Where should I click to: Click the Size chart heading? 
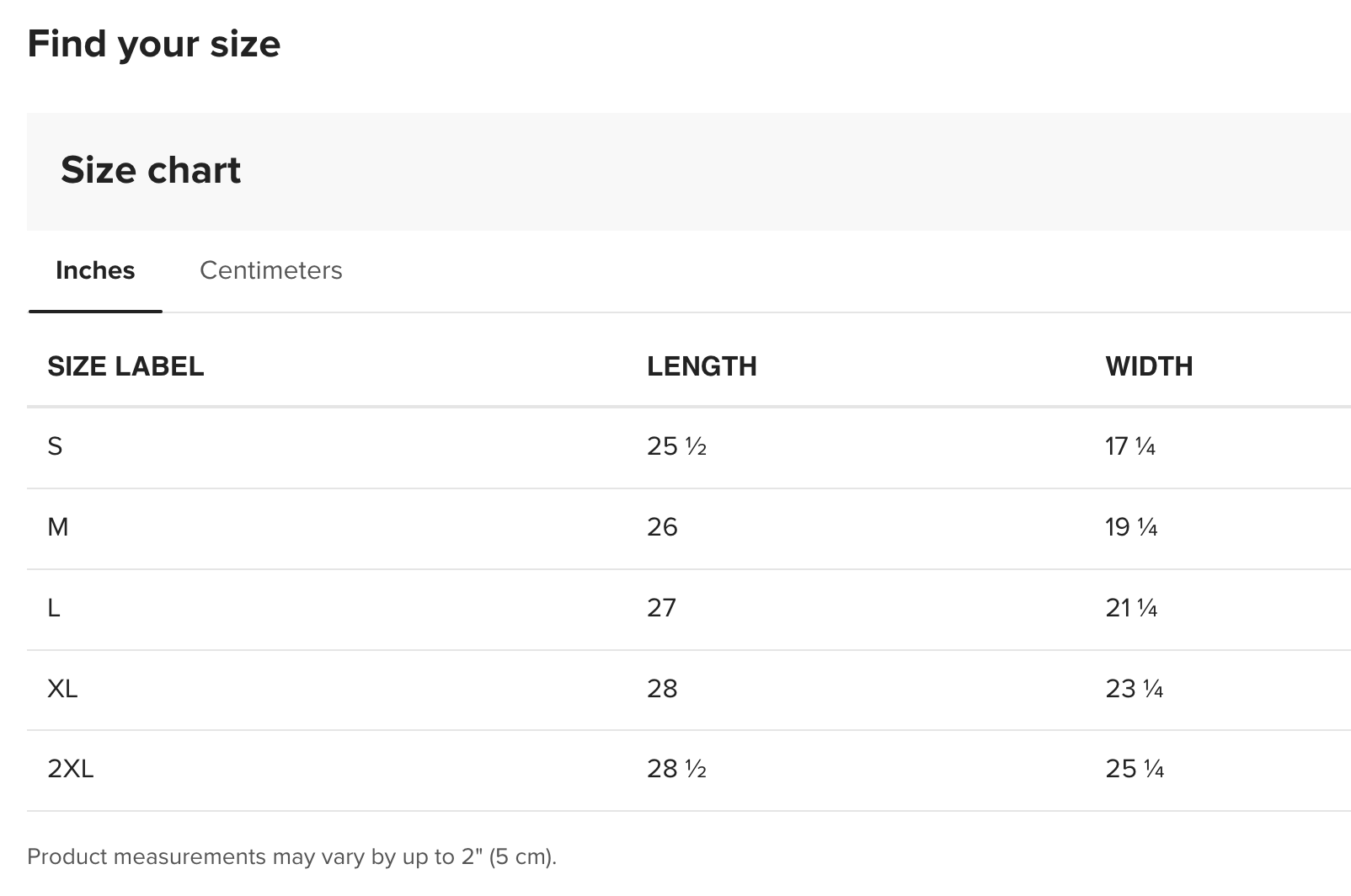[x=151, y=170]
